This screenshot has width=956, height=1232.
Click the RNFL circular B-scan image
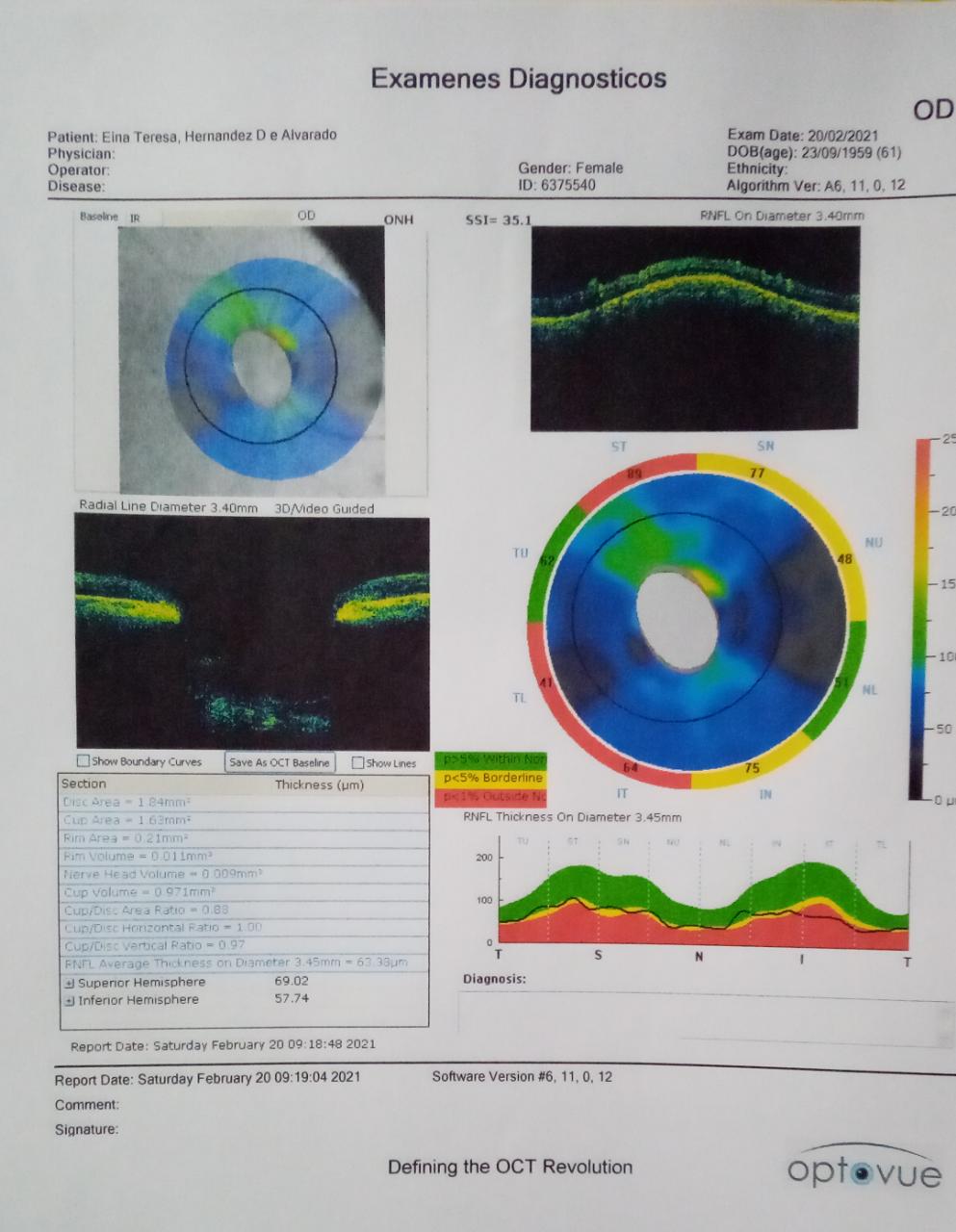[693, 328]
